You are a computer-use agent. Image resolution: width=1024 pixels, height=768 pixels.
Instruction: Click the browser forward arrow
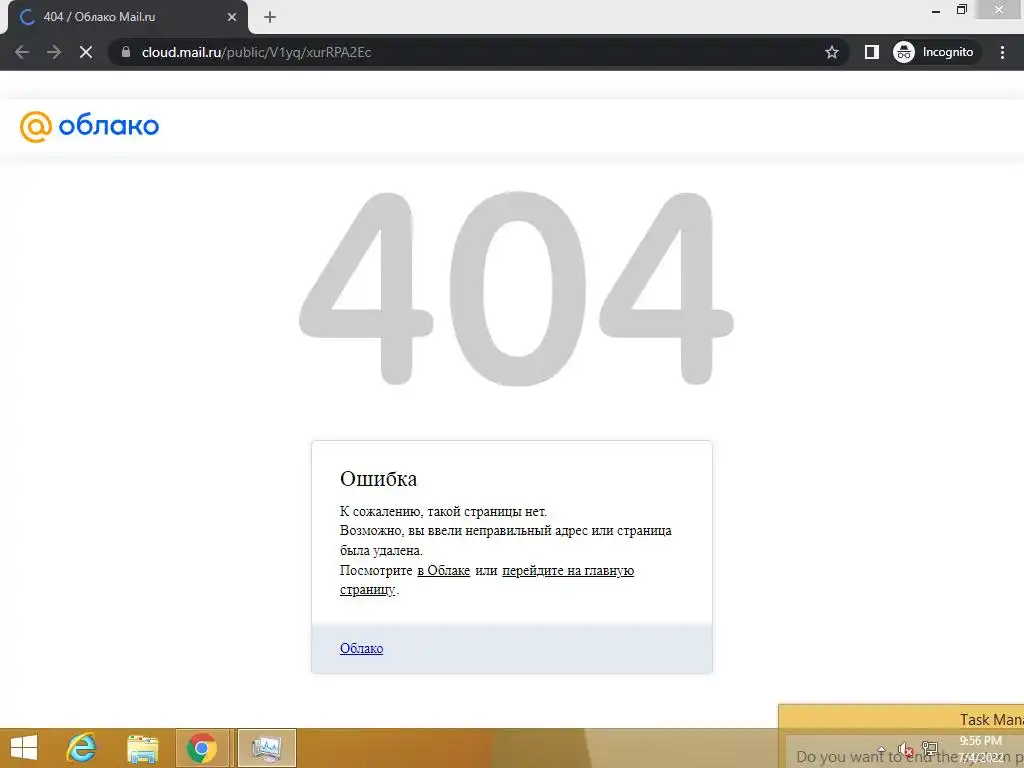click(x=54, y=52)
